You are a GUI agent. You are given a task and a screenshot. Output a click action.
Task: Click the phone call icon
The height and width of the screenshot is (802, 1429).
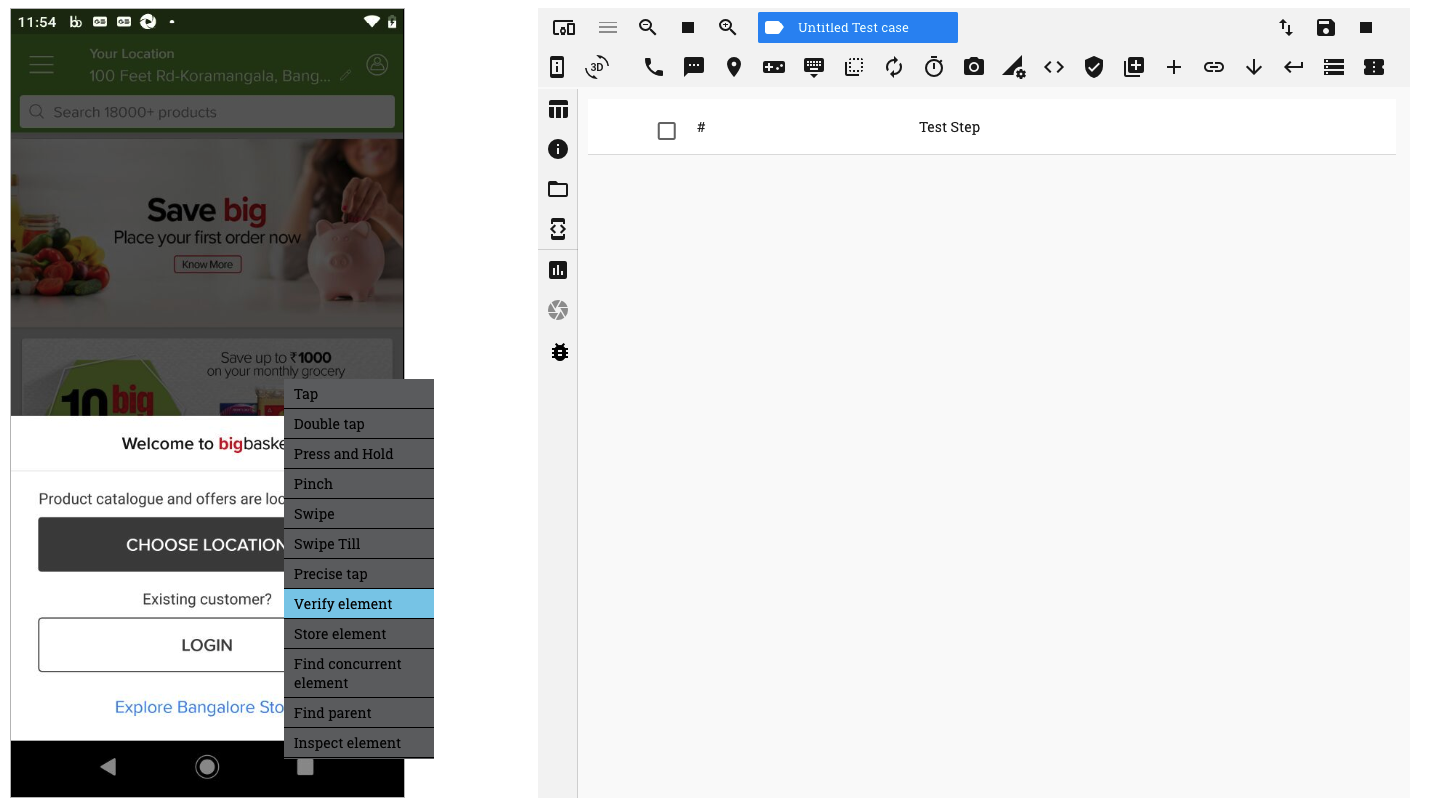point(654,67)
